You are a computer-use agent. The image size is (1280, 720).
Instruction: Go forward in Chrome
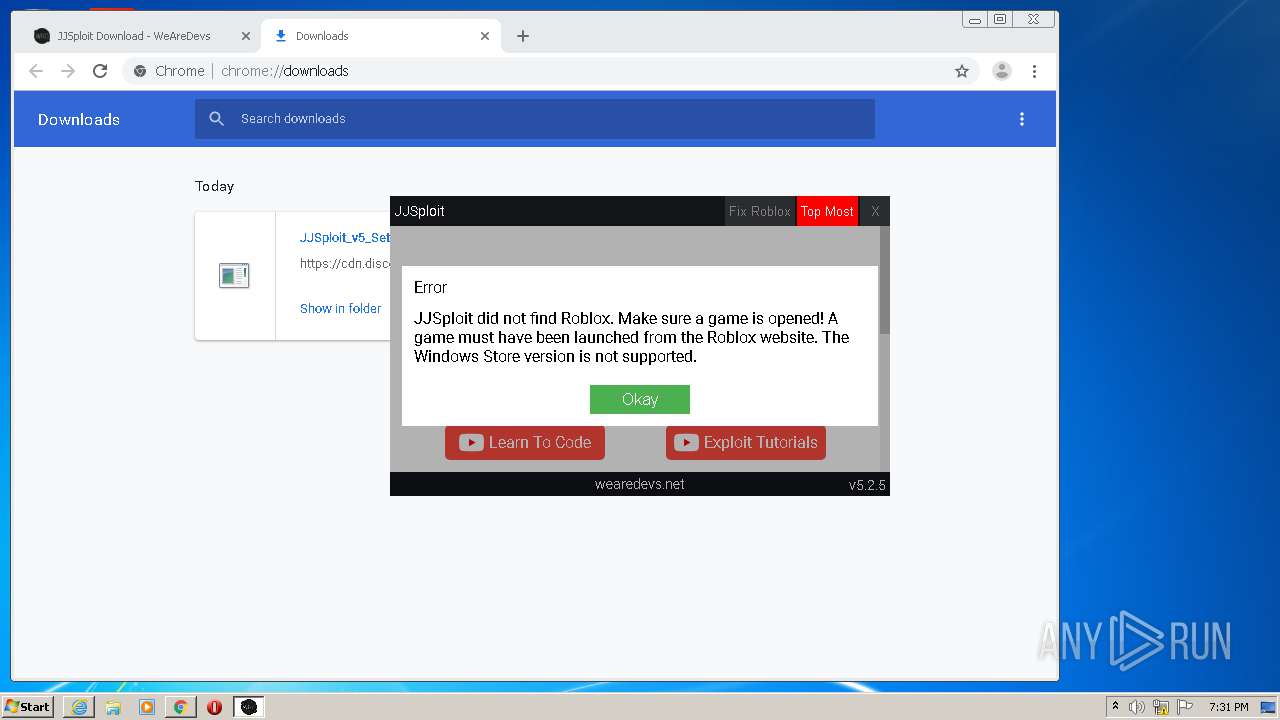(68, 71)
